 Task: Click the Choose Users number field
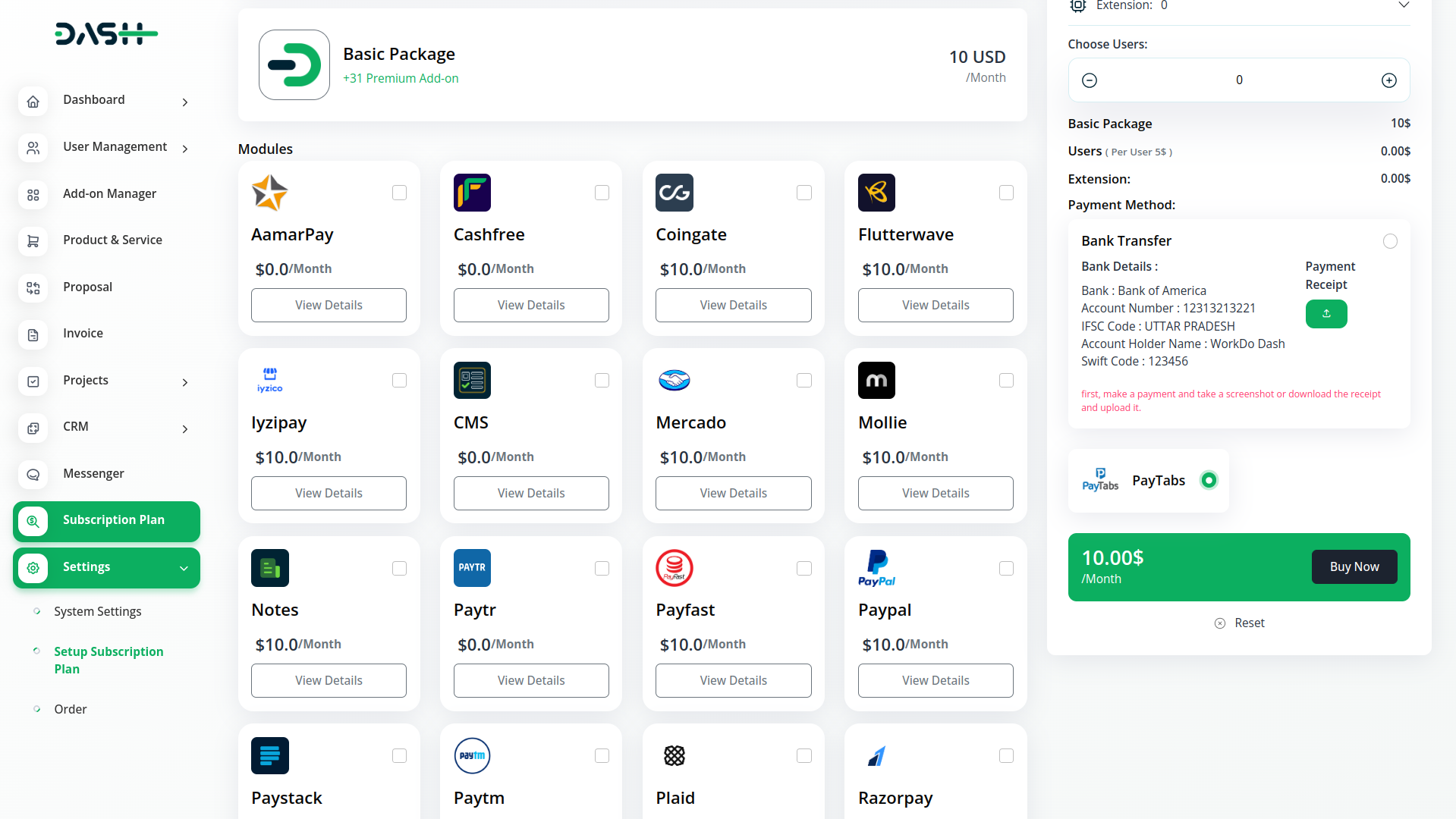[1239, 80]
